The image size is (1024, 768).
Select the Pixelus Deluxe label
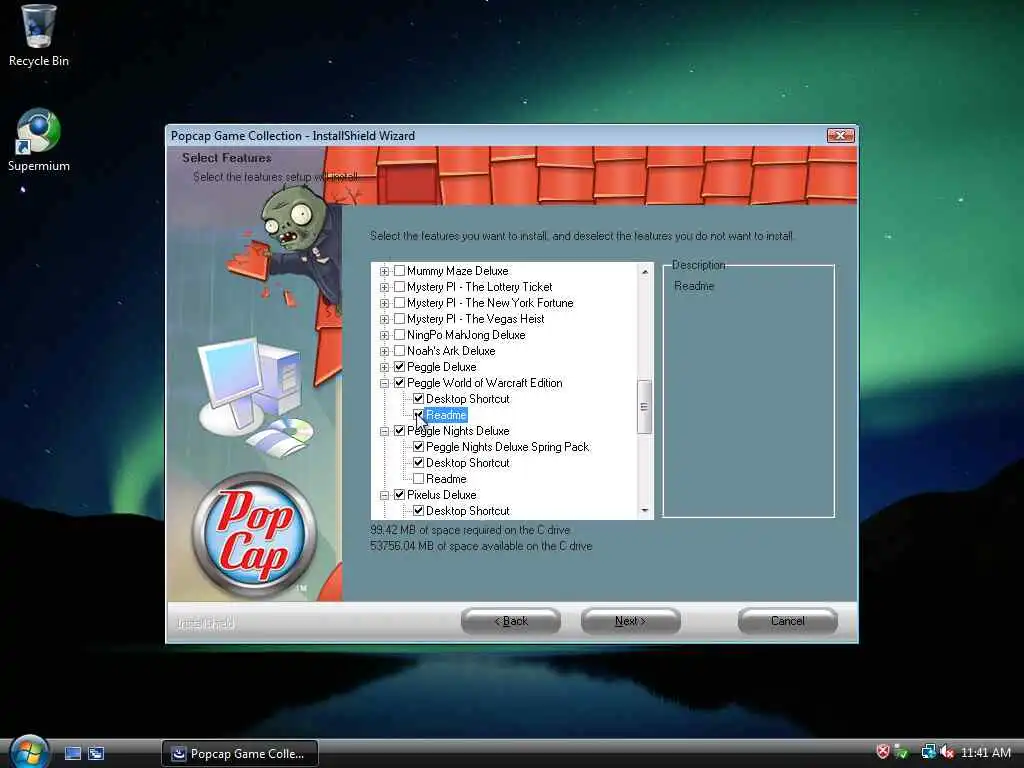[x=441, y=494]
